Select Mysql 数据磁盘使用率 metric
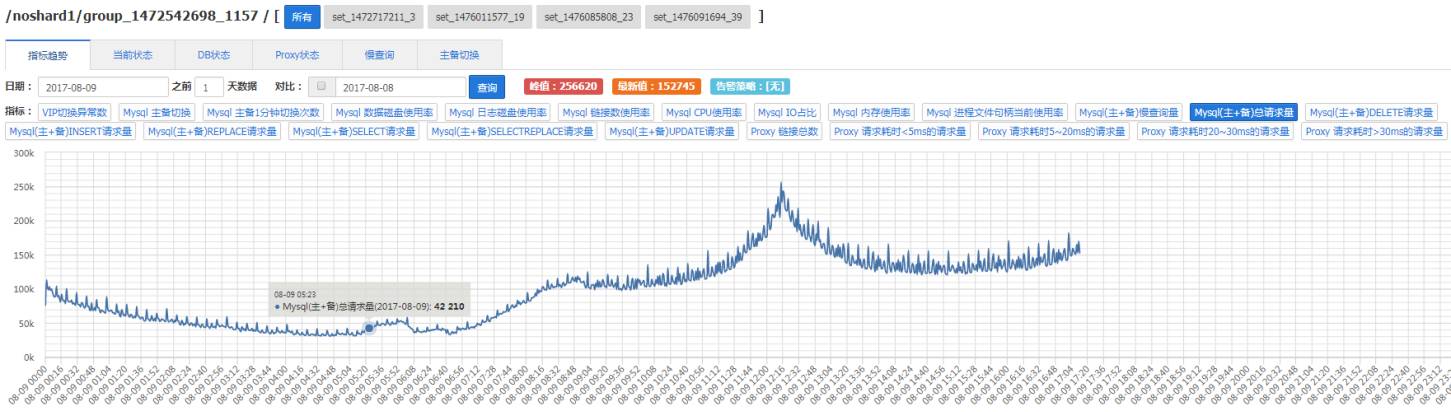This screenshot has height=412, width=1451. click(385, 112)
